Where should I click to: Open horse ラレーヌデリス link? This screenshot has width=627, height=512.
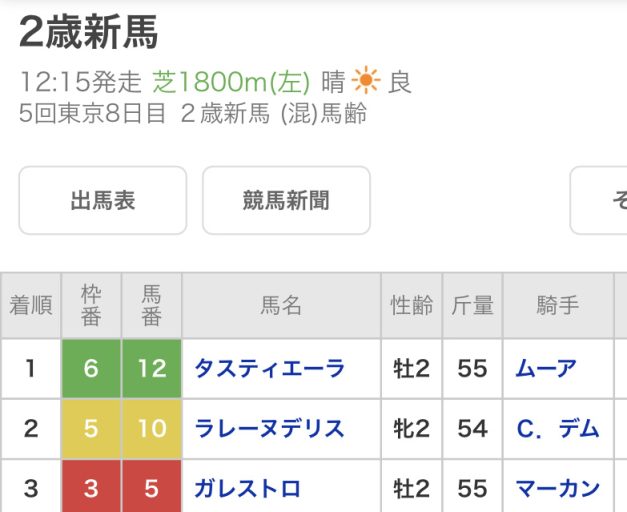point(269,428)
